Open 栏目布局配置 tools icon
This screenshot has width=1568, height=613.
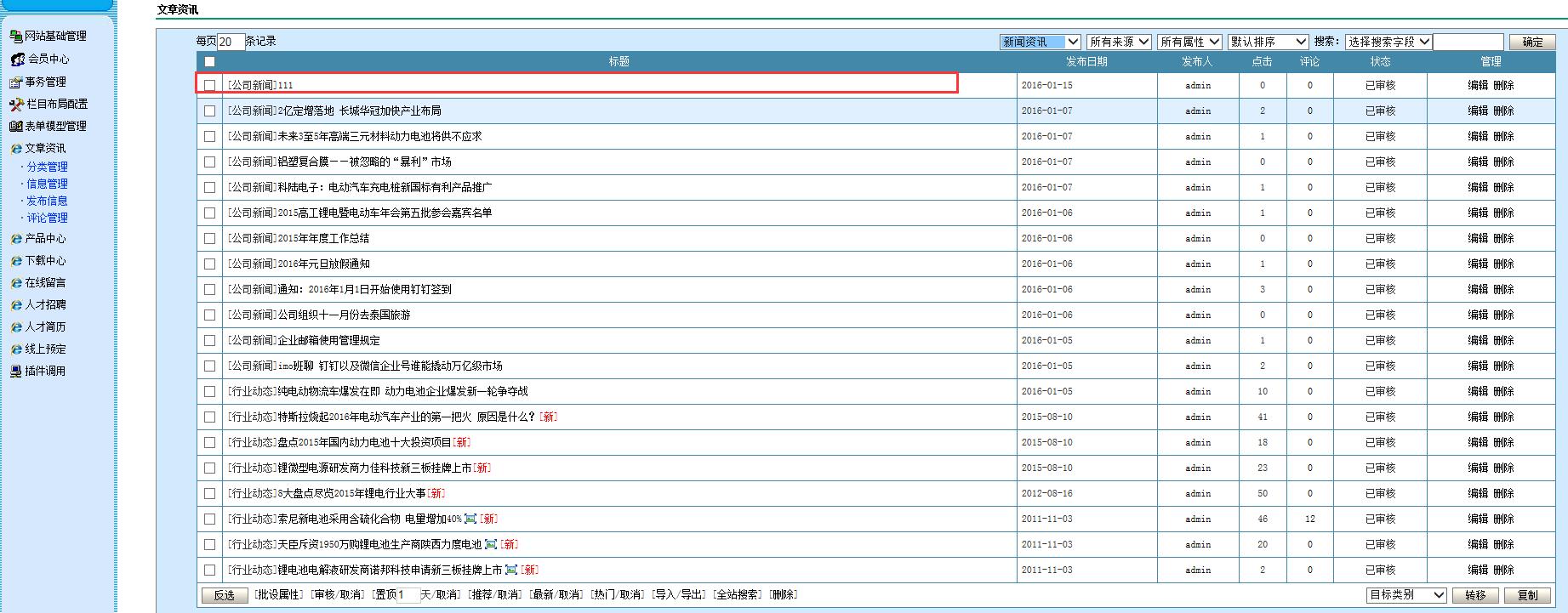[x=16, y=105]
